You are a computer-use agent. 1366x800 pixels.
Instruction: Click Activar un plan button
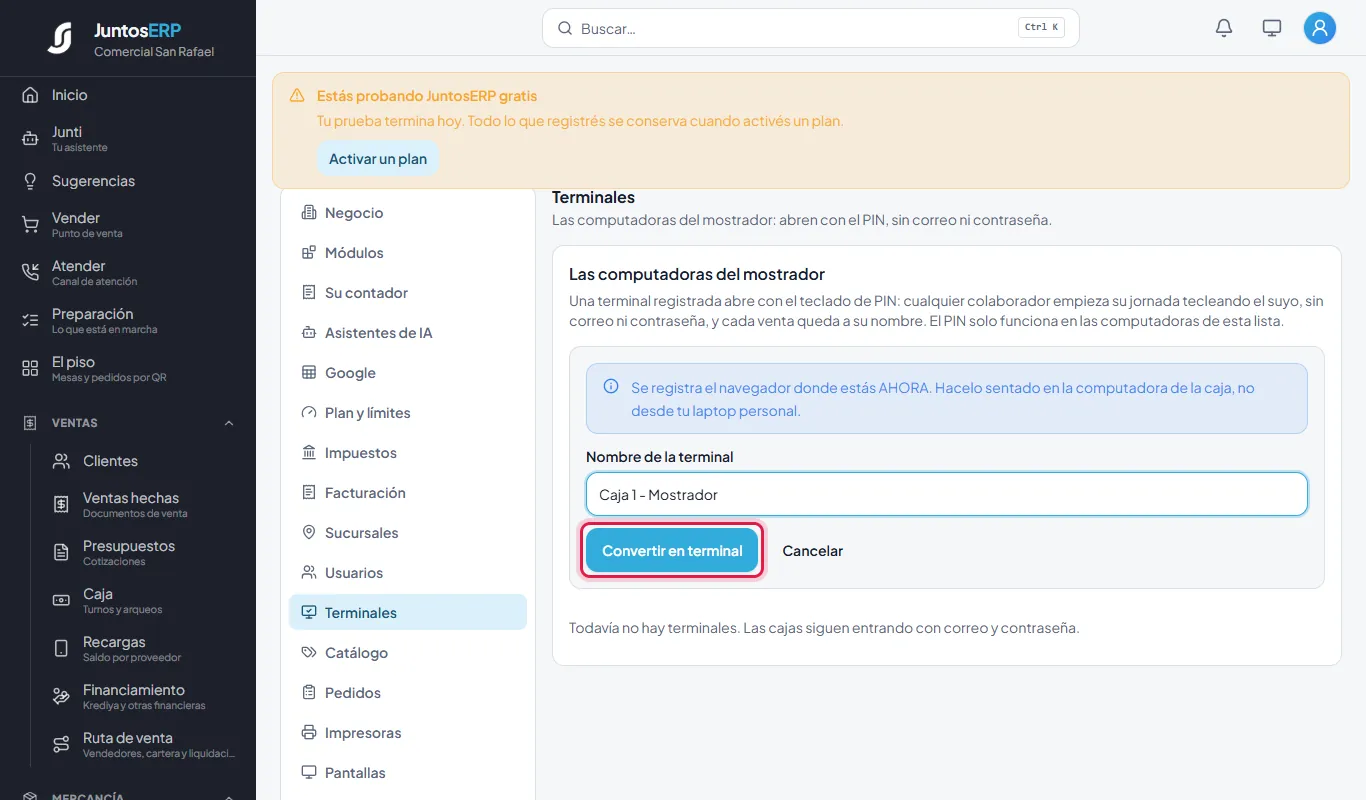(x=378, y=159)
